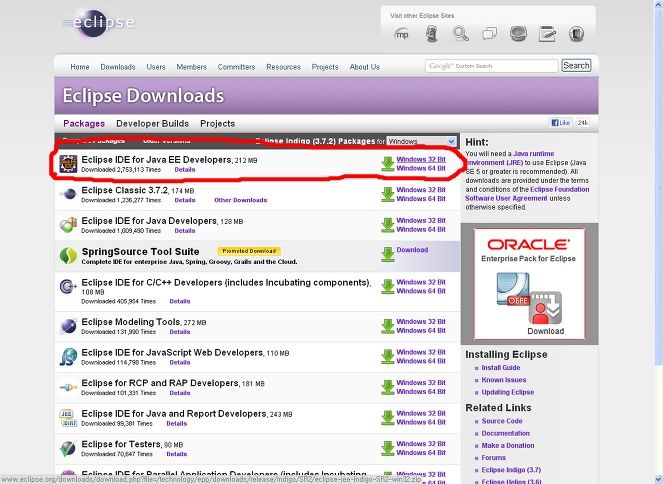
Task: Click green download arrow for C/C++ Developers
Action: click(388, 287)
